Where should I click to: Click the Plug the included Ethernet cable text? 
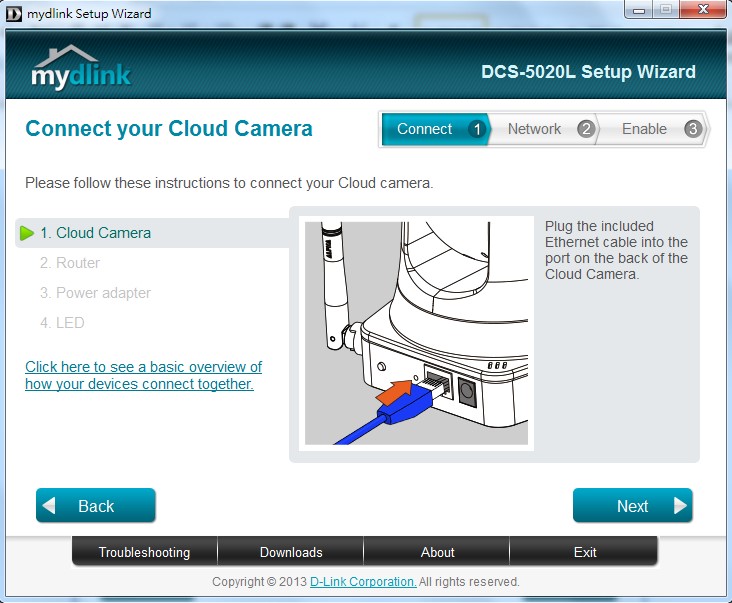point(616,250)
